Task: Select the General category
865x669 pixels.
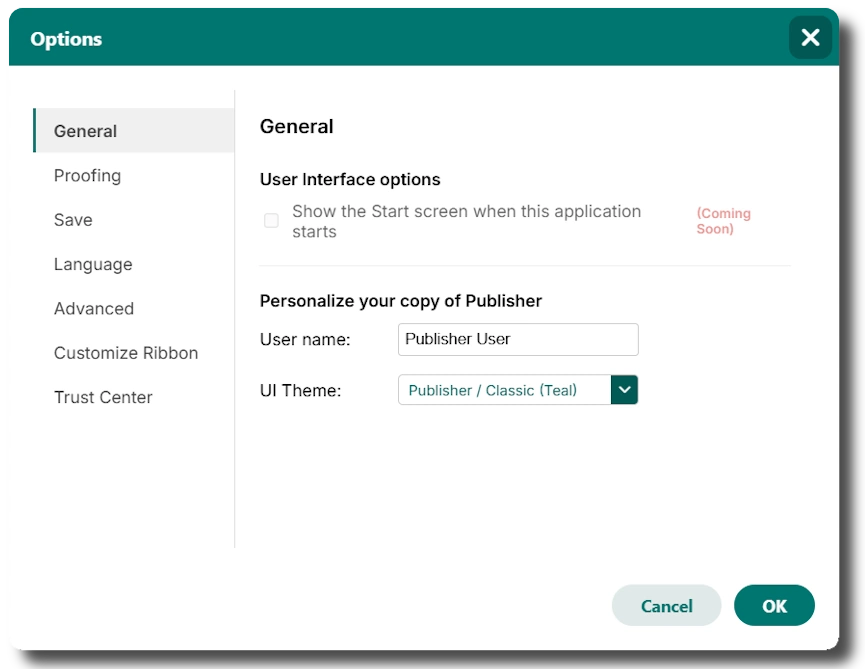Action: tap(134, 131)
